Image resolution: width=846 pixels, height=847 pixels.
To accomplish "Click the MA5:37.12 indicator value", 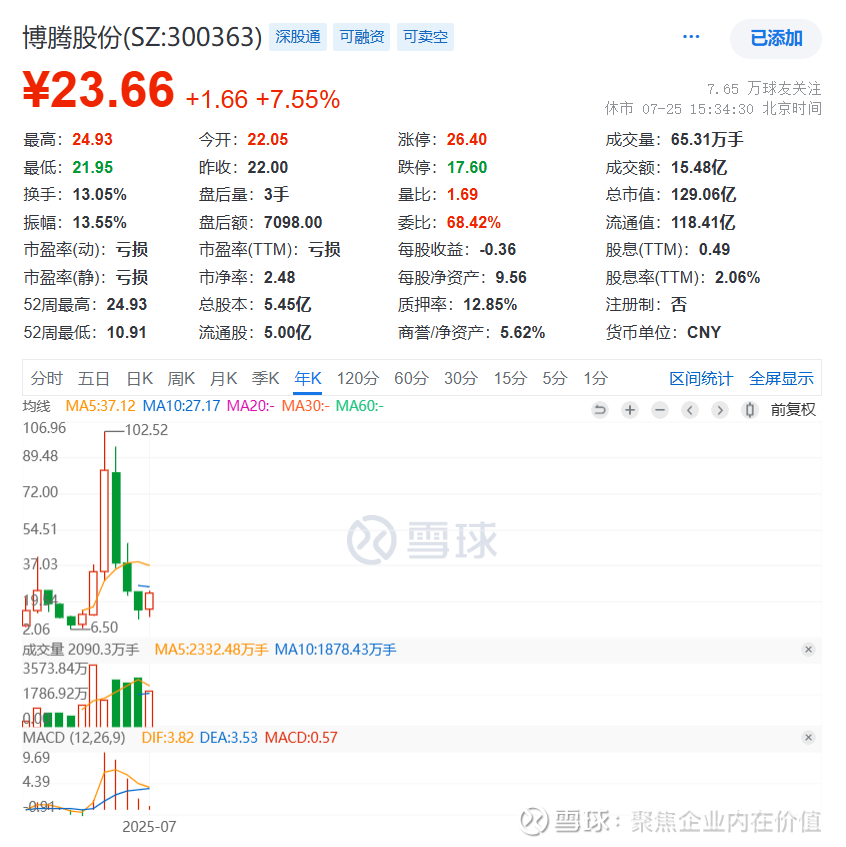I will [100, 406].
